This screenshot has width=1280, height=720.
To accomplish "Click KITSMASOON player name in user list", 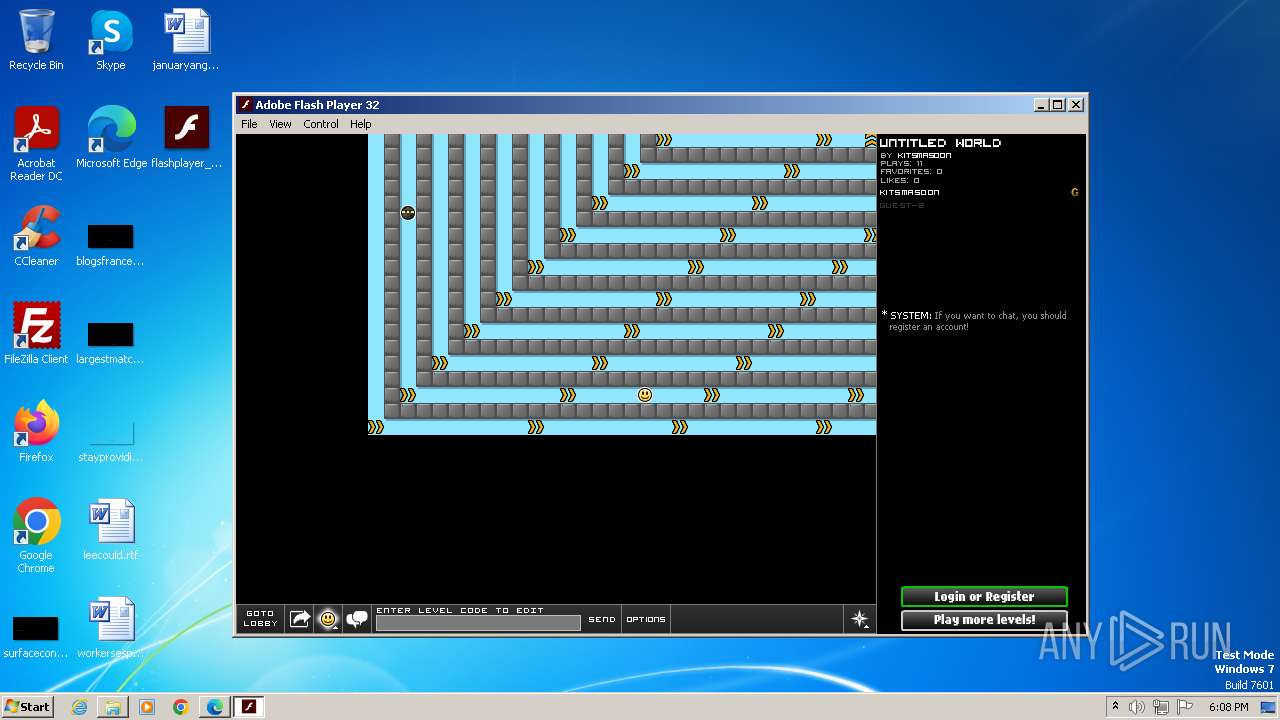I will coord(910,192).
